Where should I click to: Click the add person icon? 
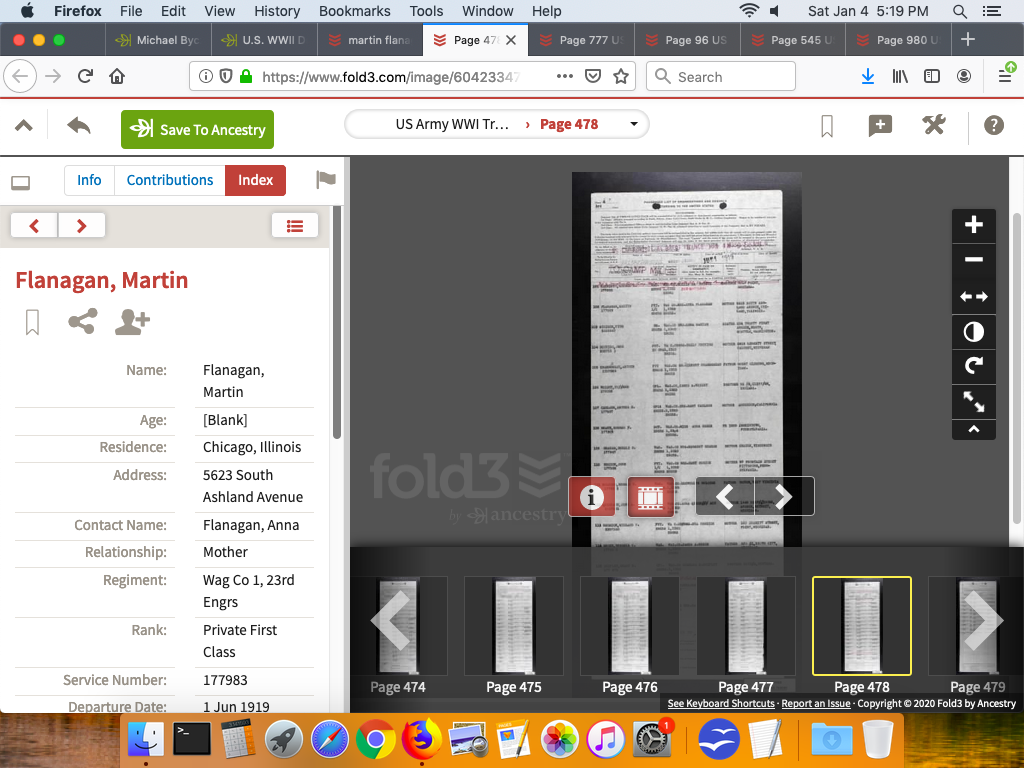click(x=132, y=322)
